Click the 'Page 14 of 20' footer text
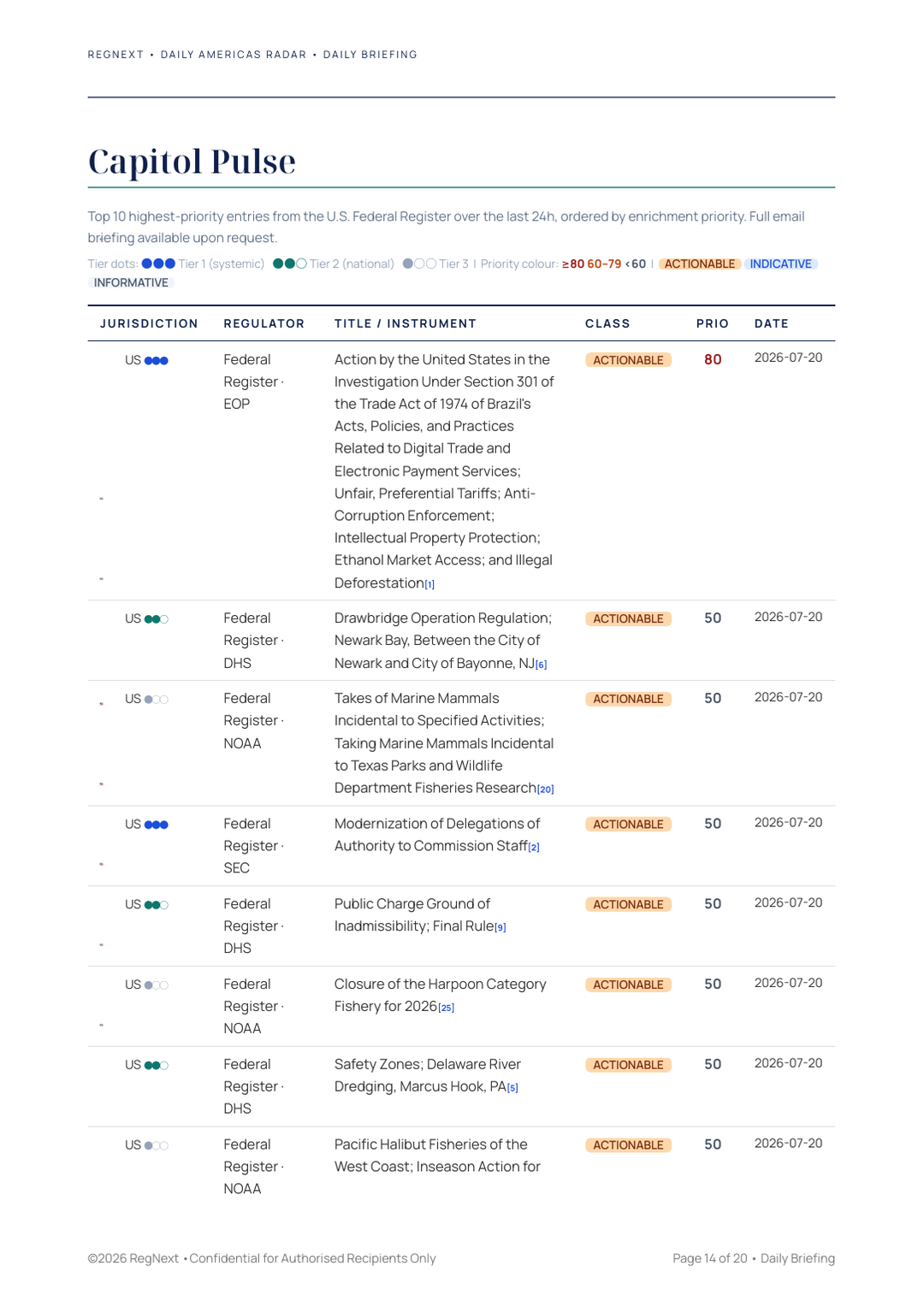 click(710, 1259)
